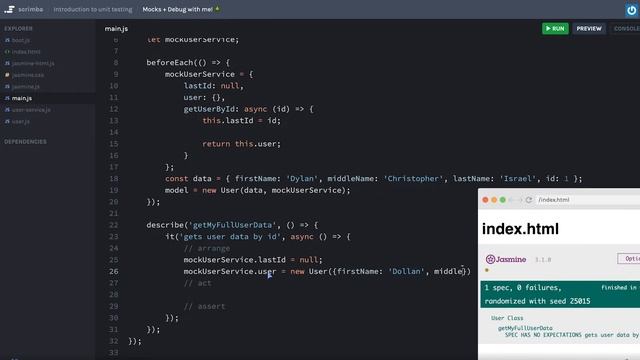
Task: Open Jasmine Options button
Action: (629, 259)
